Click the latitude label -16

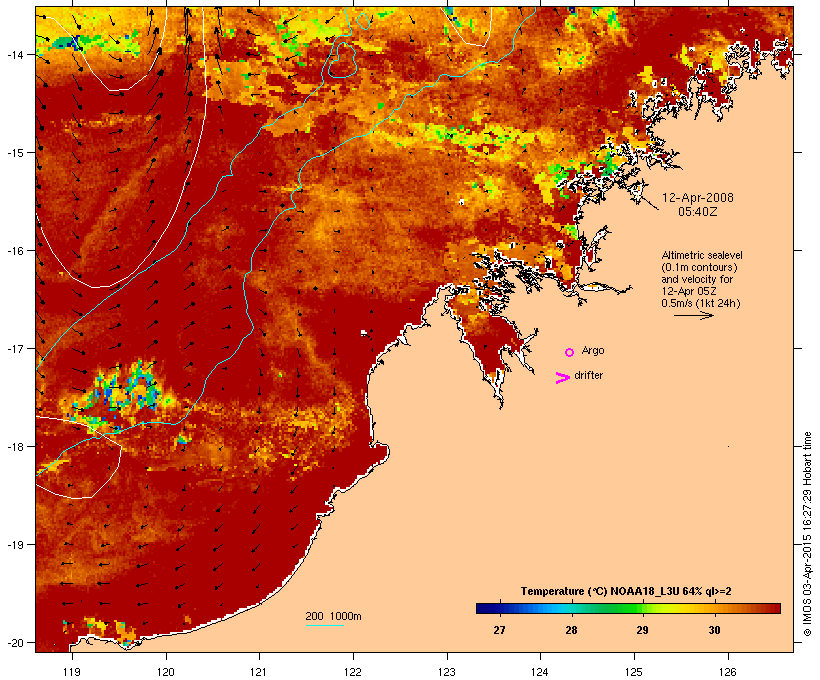[x=15, y=251]
